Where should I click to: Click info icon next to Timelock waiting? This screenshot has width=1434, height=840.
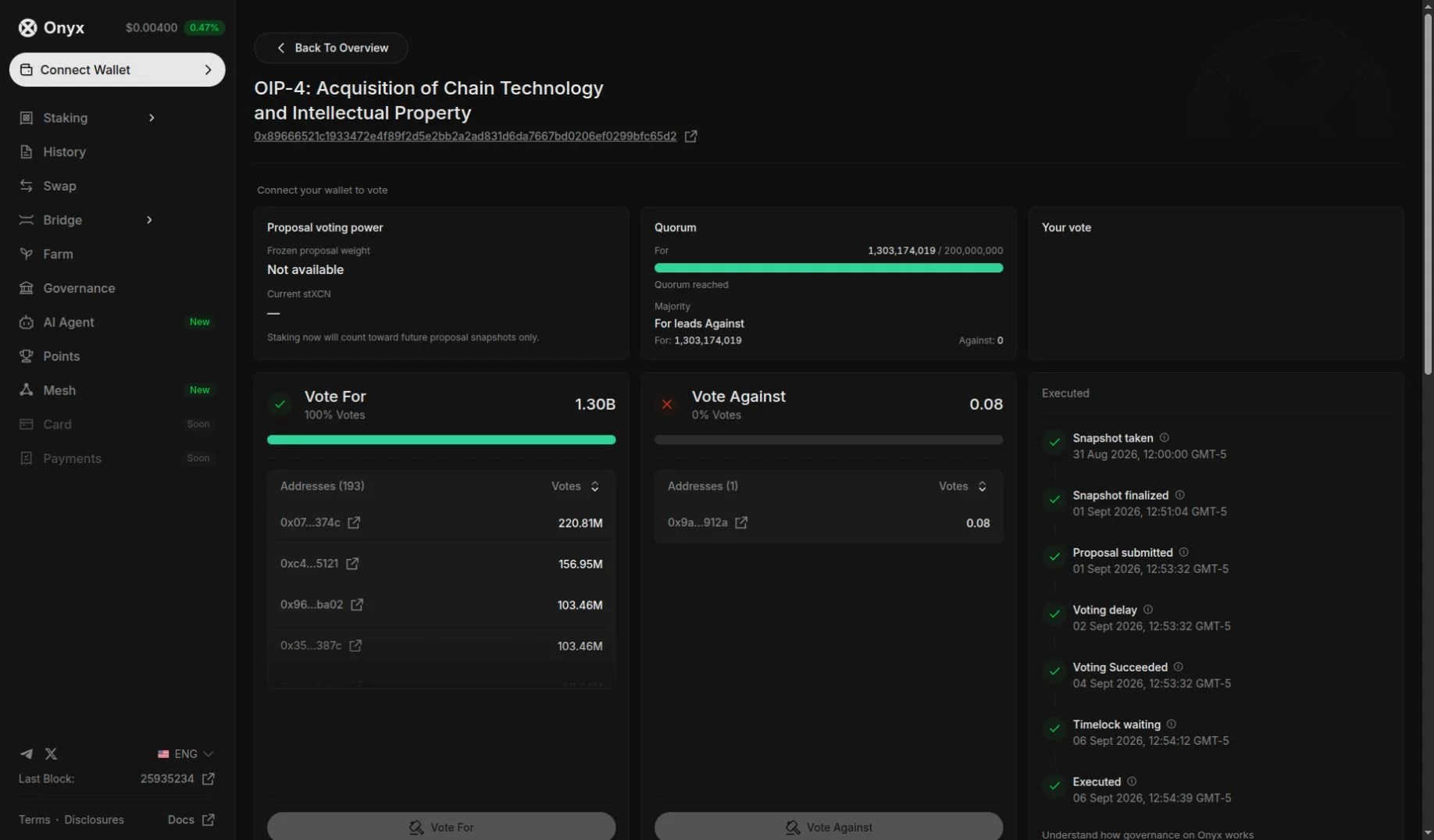coord(1171,724)
